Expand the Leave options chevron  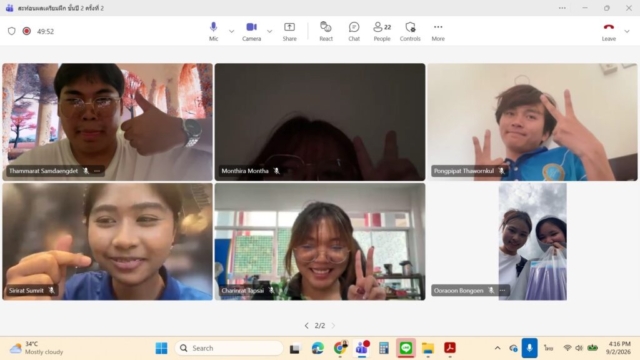point(627,31)
